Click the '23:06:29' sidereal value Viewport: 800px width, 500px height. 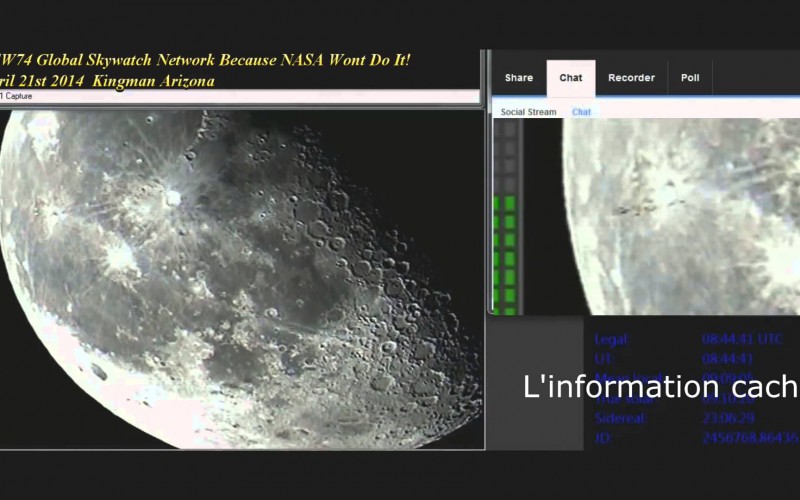(x=728, y=418)
